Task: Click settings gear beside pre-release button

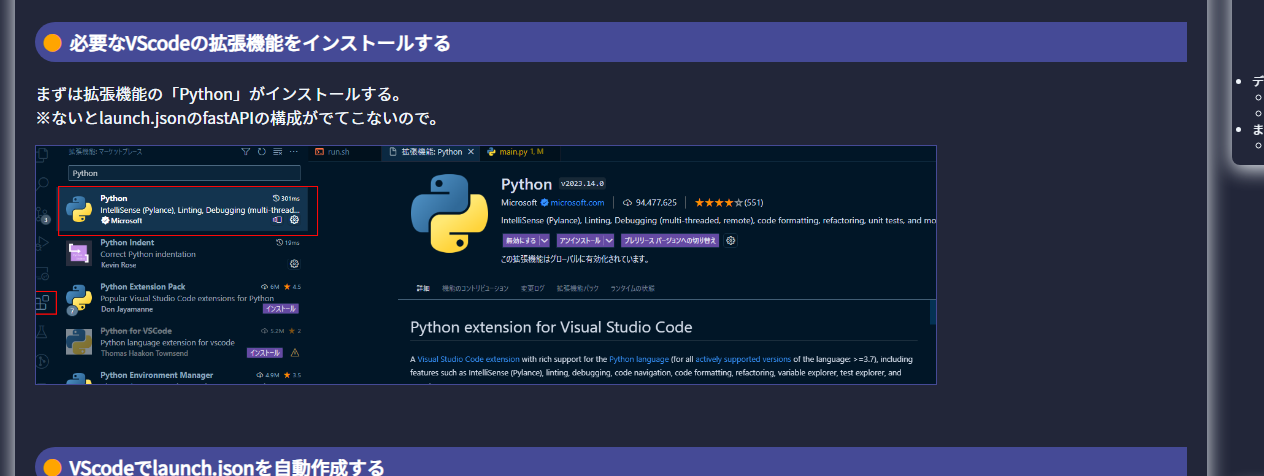Action: tap(731, 241)
